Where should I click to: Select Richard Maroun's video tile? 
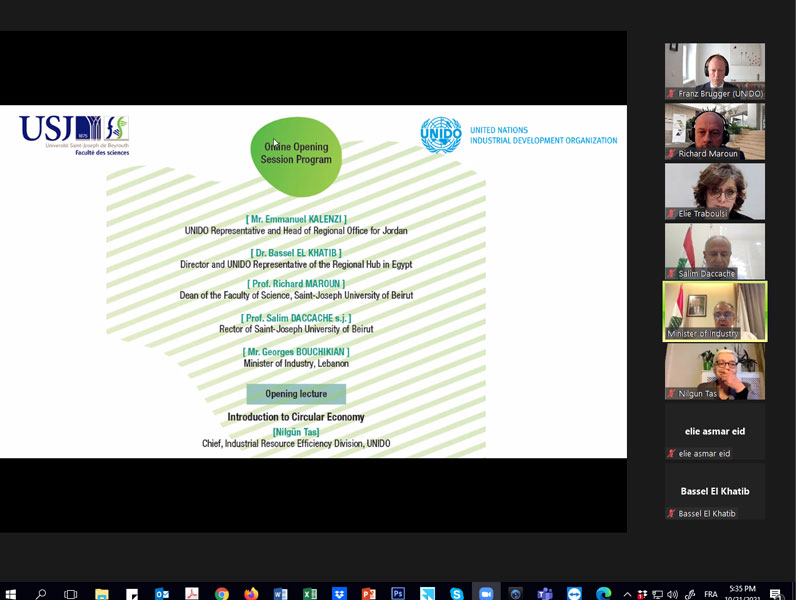714,132
